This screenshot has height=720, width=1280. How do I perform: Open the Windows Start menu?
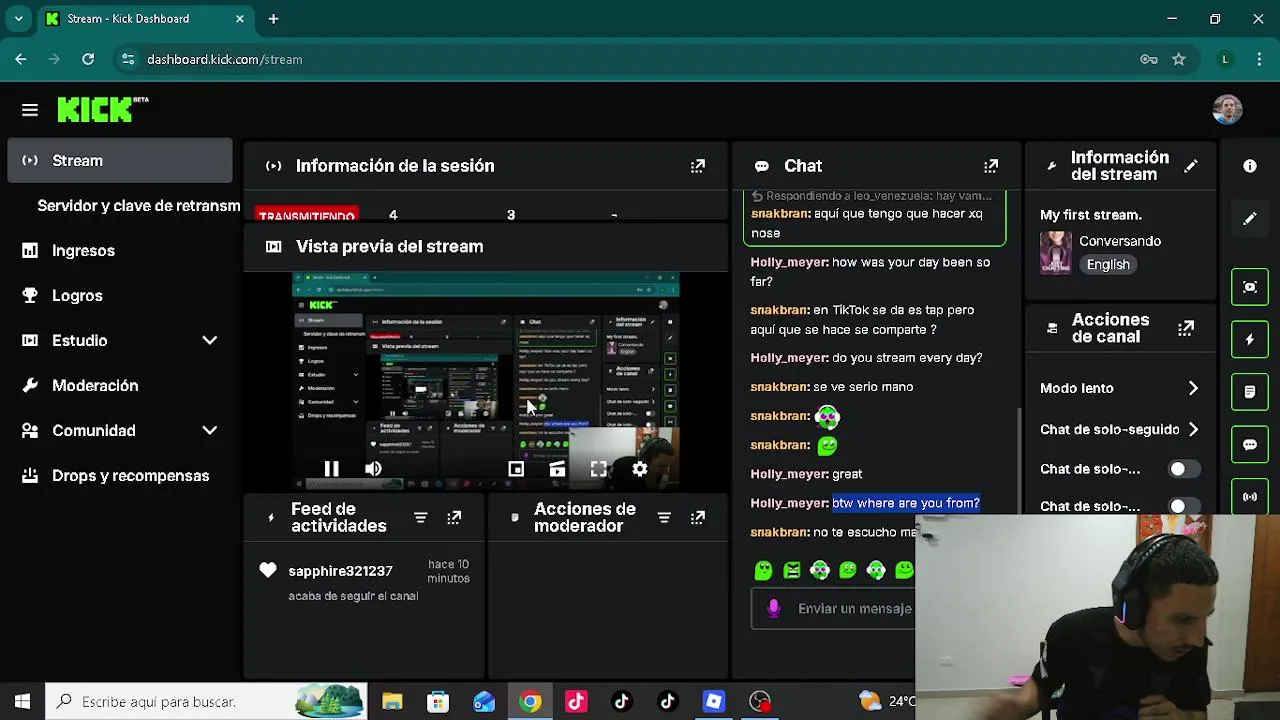pyautogui.click(x=22, y=701)
